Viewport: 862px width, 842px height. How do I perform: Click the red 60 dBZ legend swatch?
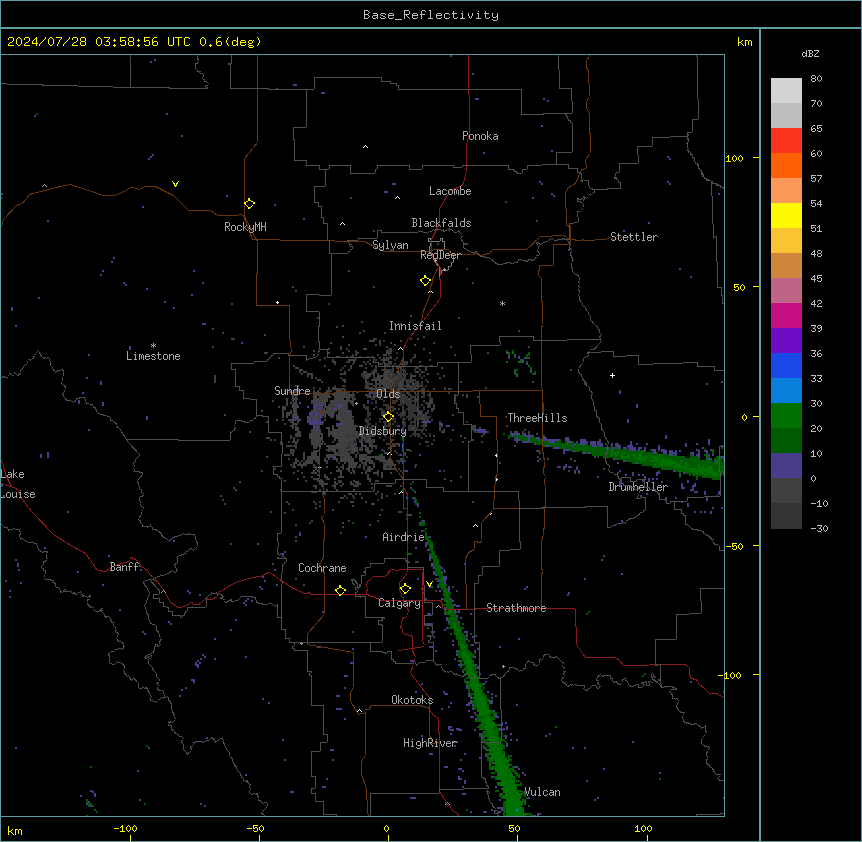[786, 141]
